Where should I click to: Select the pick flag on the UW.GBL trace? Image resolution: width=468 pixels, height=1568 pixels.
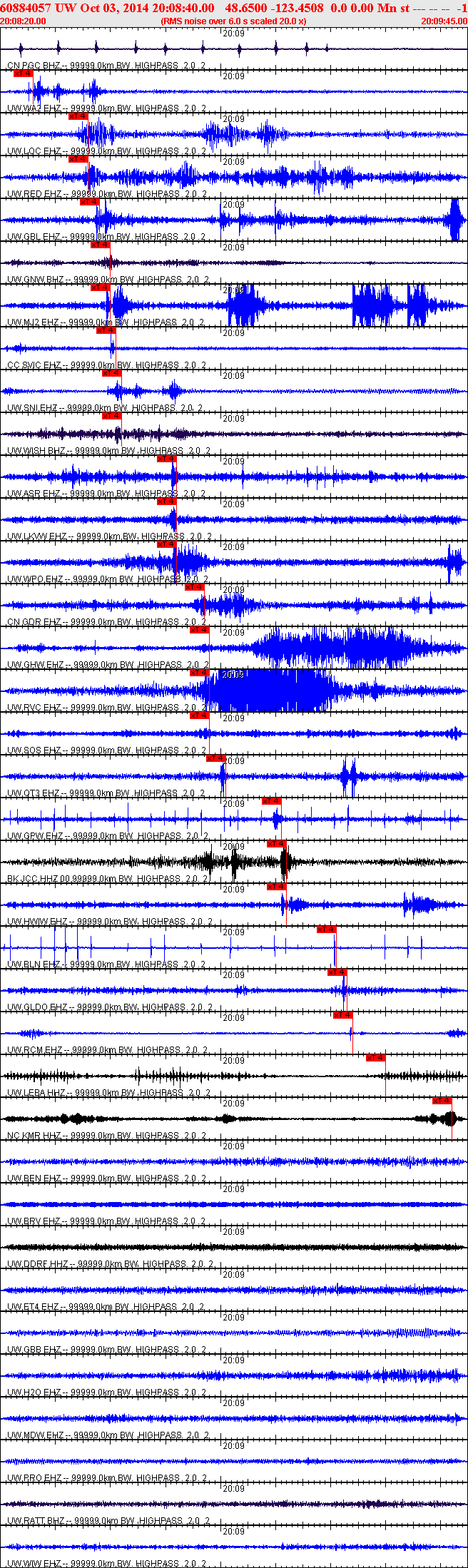pyautogui.click(x=90, y=201)
